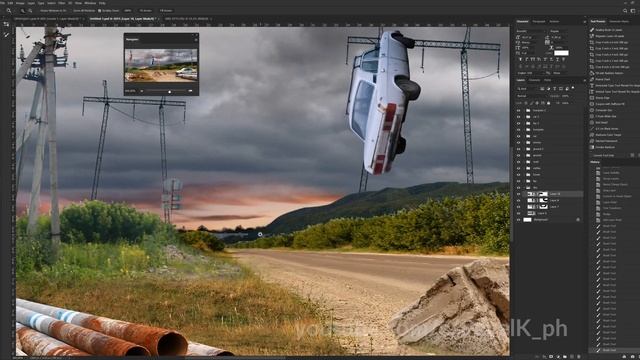Viewport: 640px width, 360px height.
Task: Open the font size dropdown
Action: click(x=529, y=38)
